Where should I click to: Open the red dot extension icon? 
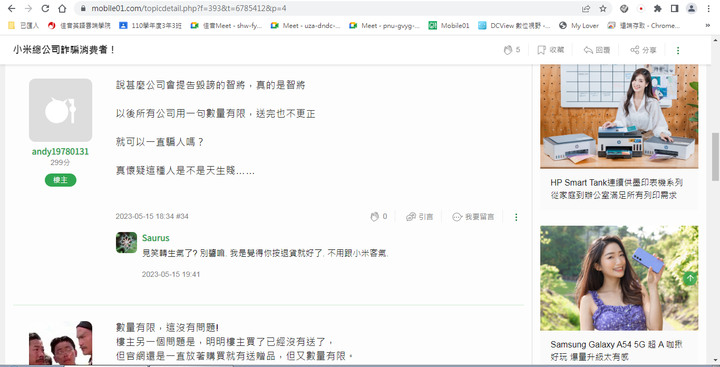pos(641,8)
